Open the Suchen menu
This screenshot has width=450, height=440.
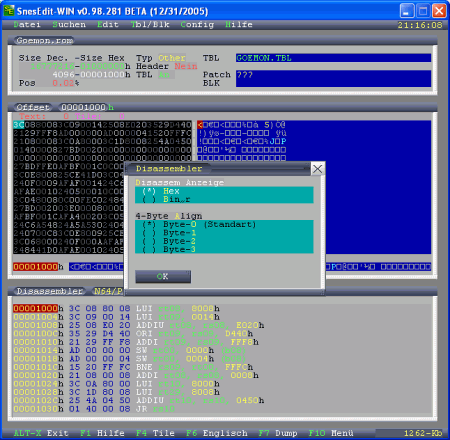point(69,25)
